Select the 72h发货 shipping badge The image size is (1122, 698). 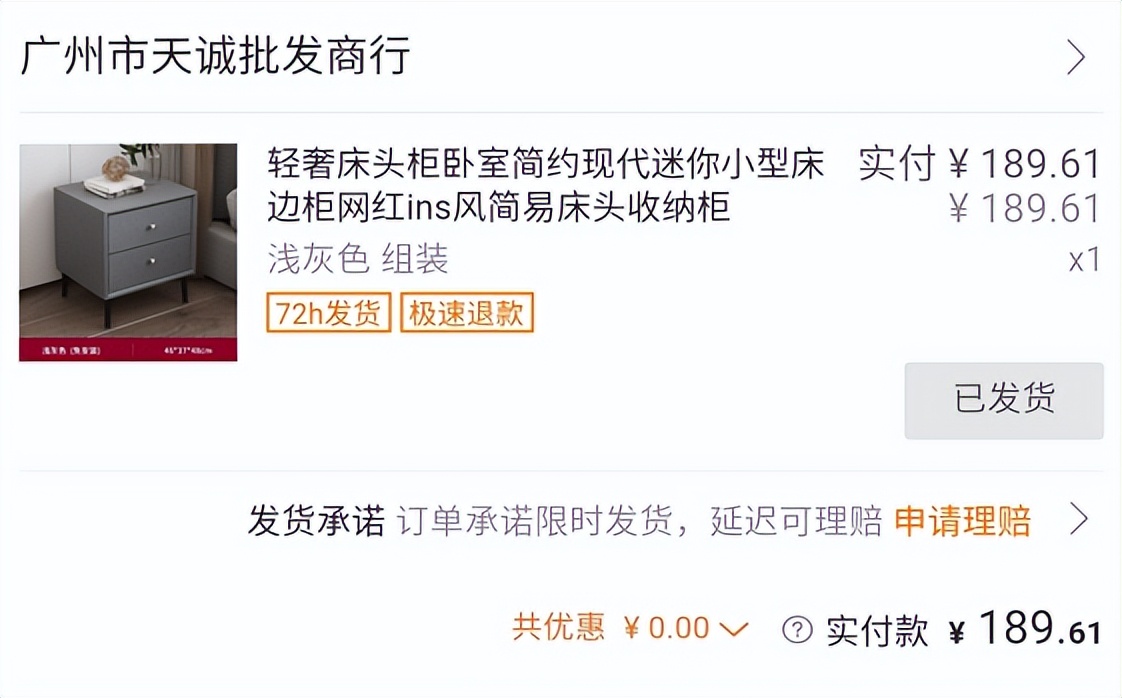328,313
